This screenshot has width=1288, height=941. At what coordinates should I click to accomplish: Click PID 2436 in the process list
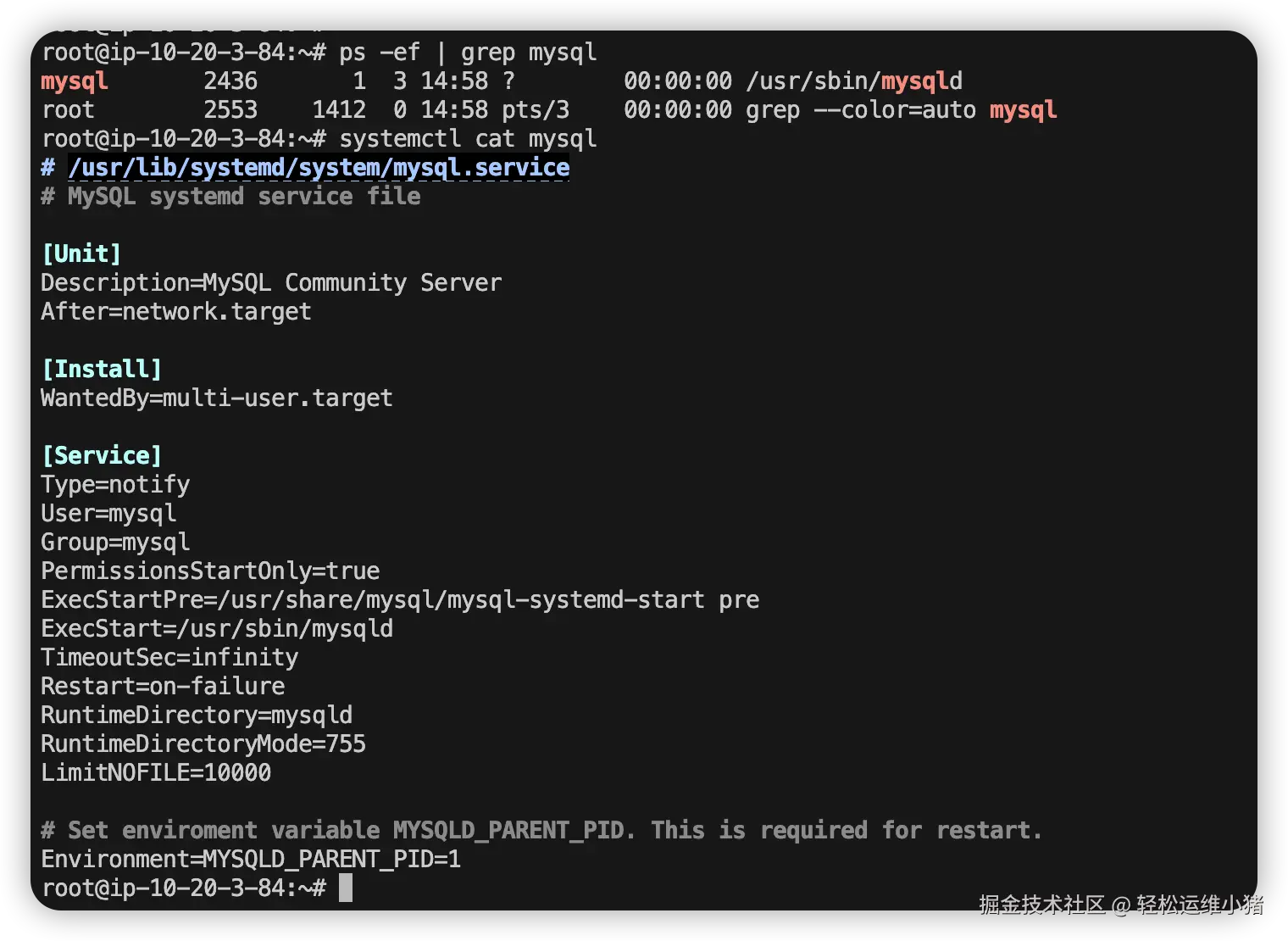230,81
